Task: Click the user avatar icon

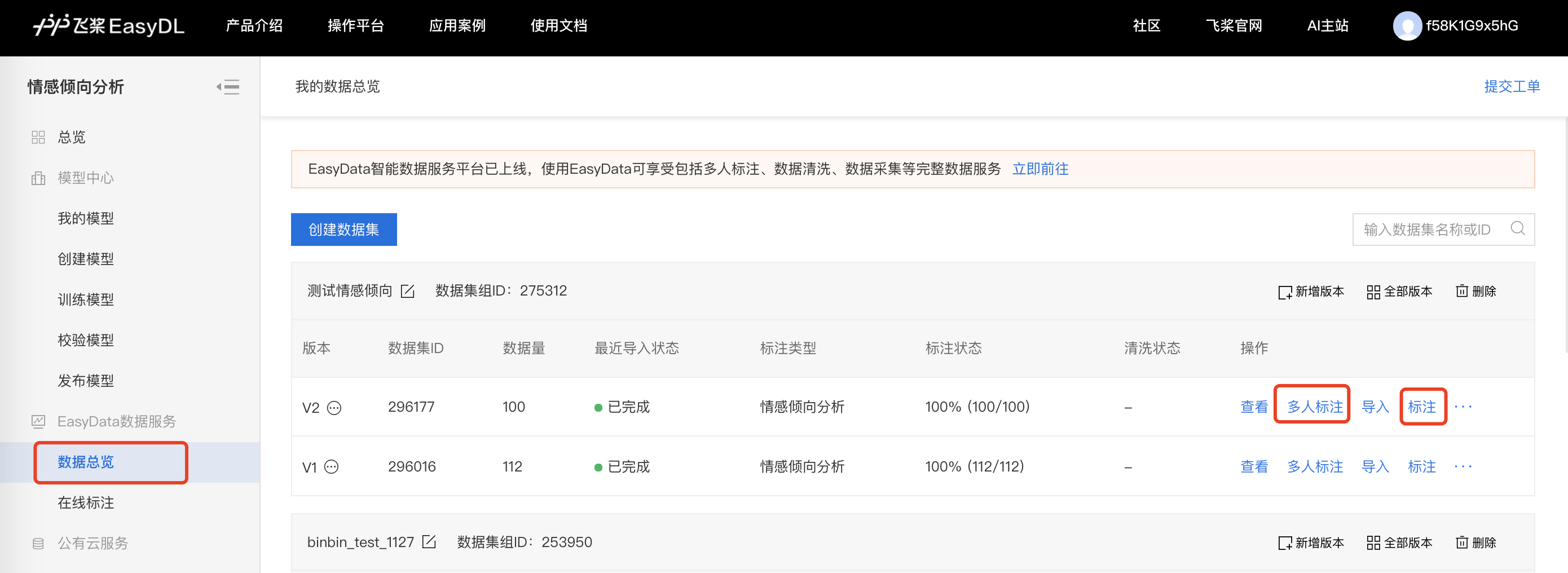Action: tap(1407, 26)
